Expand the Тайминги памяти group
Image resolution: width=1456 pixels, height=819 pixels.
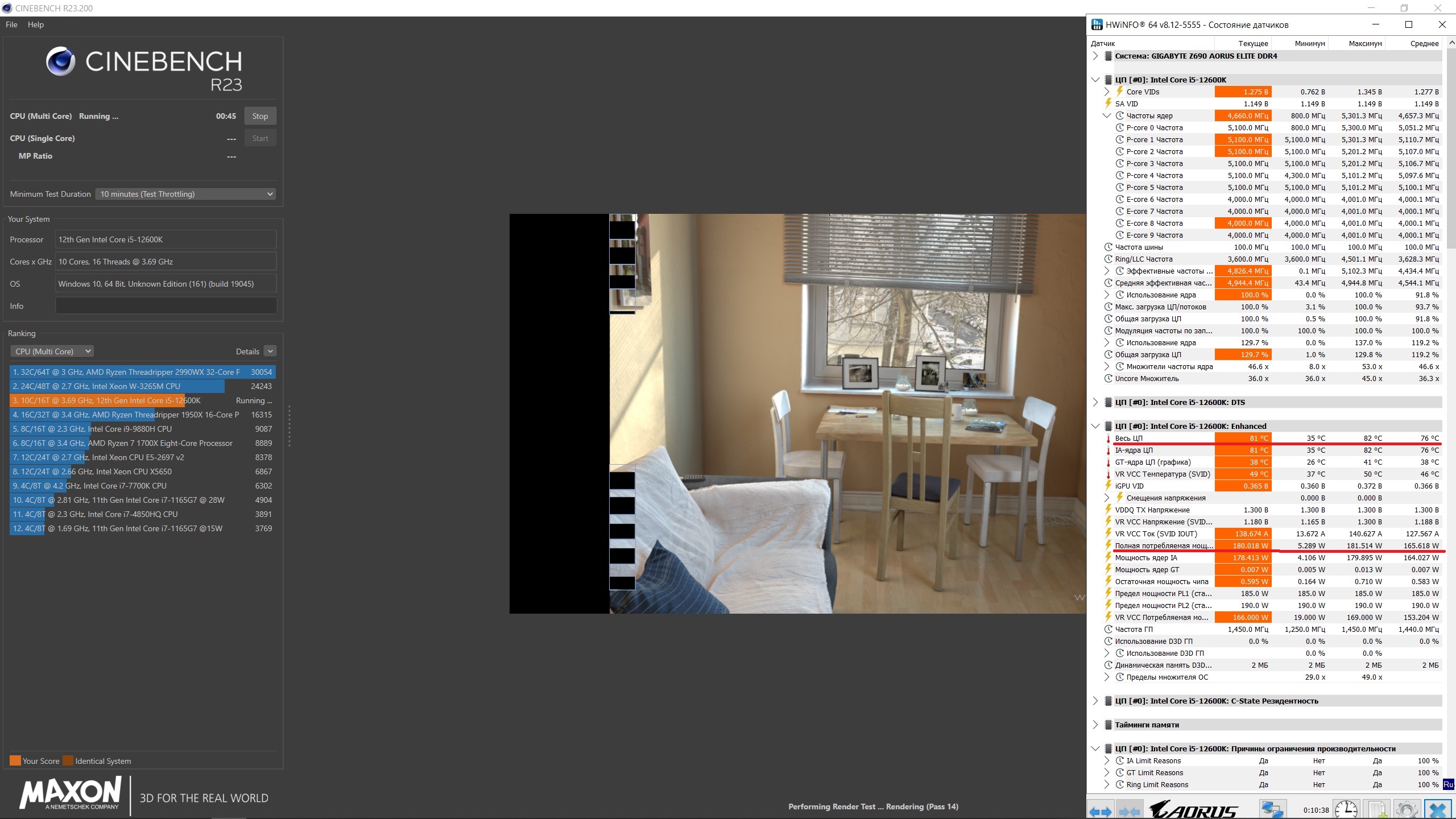point(1095,725)
